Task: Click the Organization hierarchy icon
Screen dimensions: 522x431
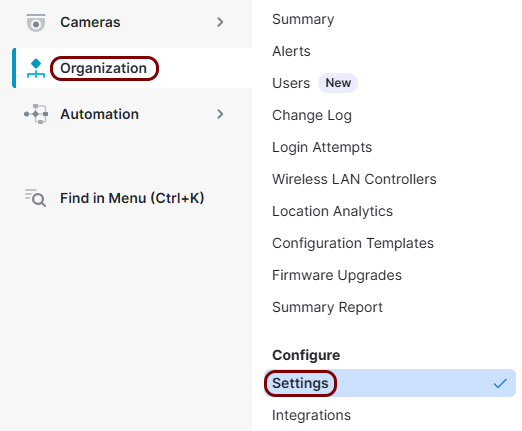Action: point(36,68)
